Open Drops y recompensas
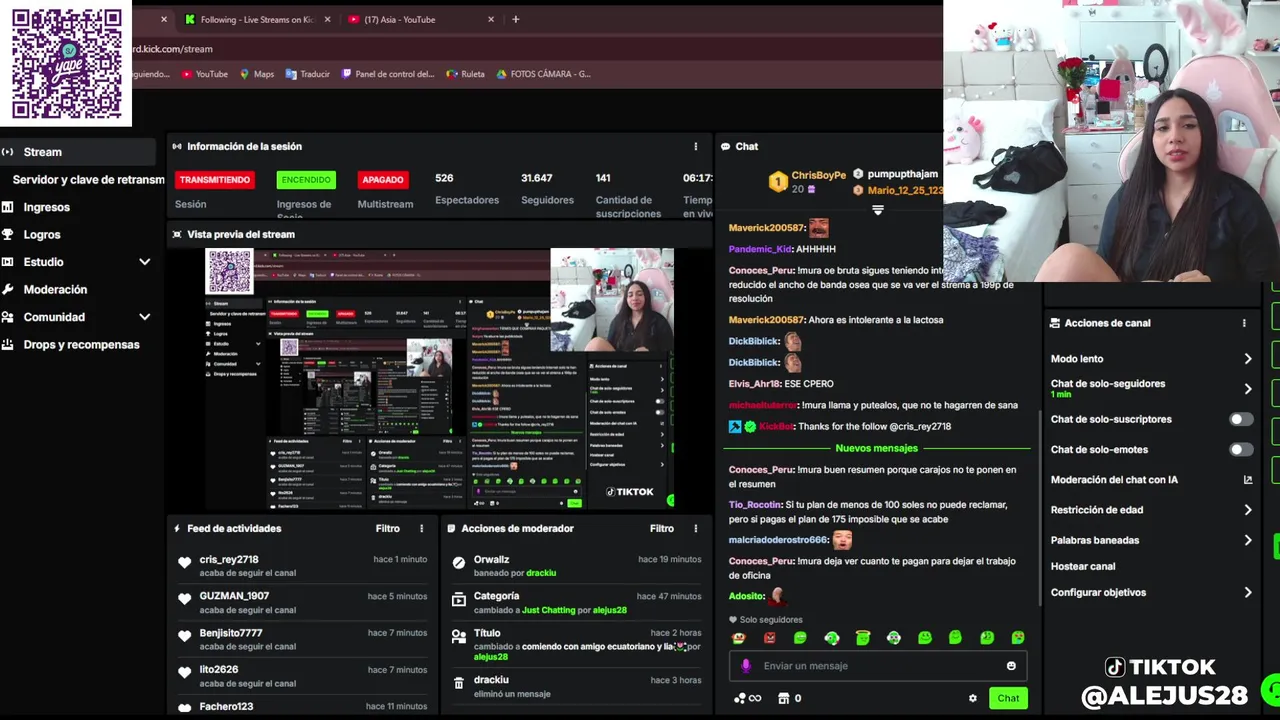The width and height of the screenshot is (1280, 720). [81, 344]
